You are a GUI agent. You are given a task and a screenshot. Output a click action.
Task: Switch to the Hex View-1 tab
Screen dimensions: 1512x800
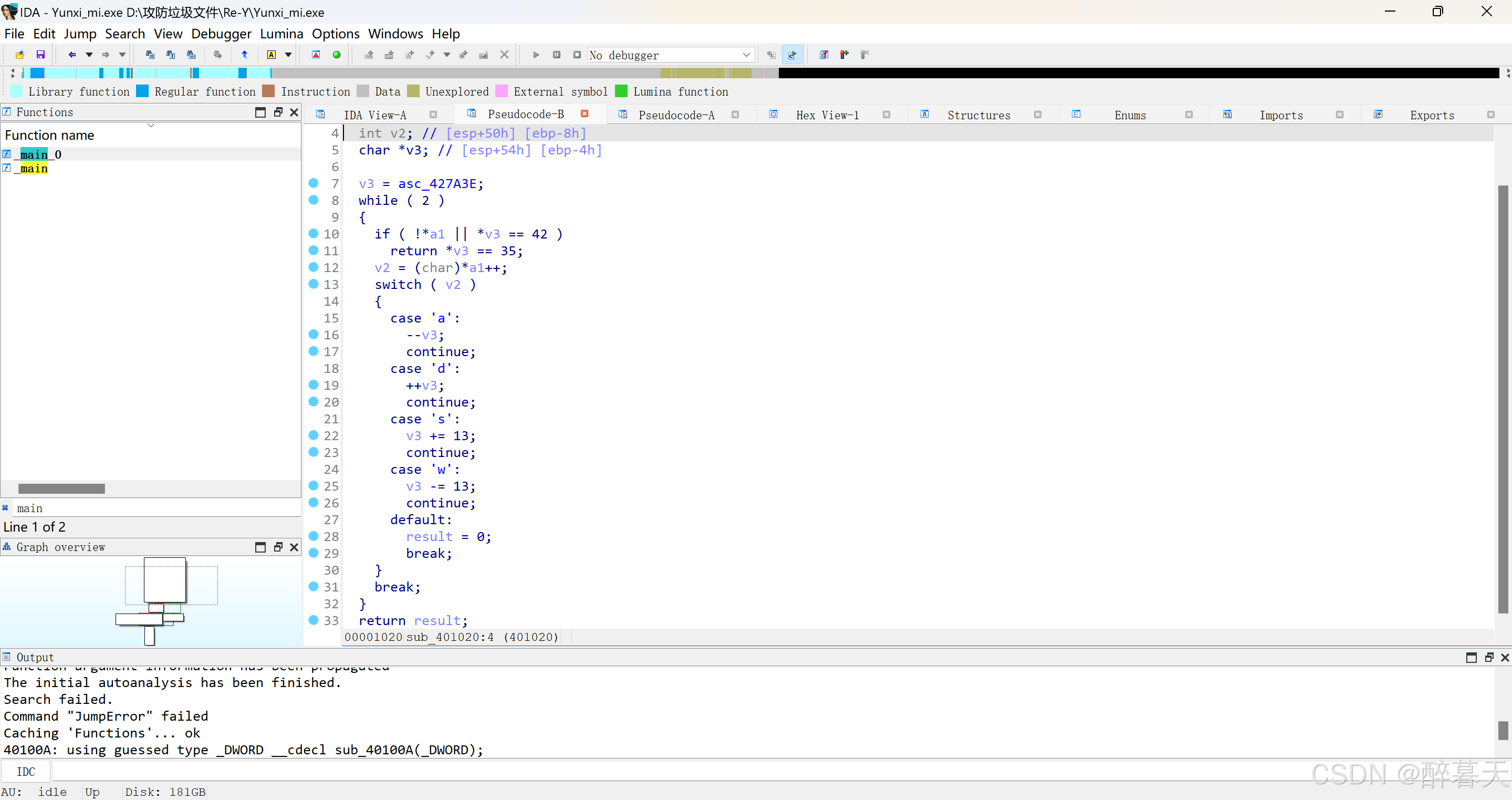pos(827,115)
